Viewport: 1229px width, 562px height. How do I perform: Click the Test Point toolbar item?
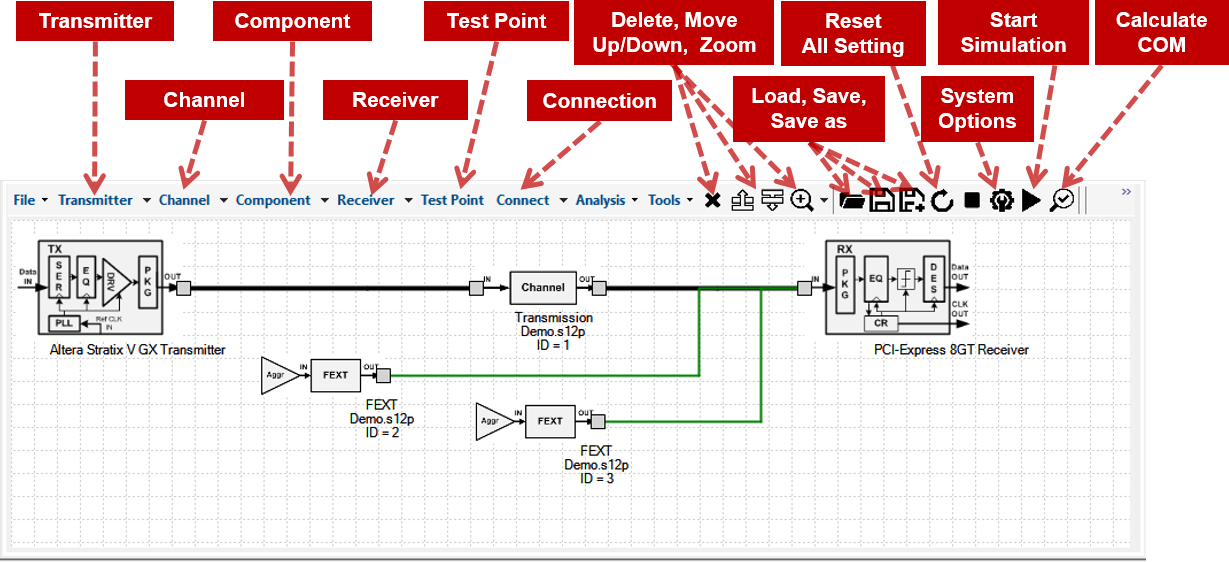click(452, 200)
